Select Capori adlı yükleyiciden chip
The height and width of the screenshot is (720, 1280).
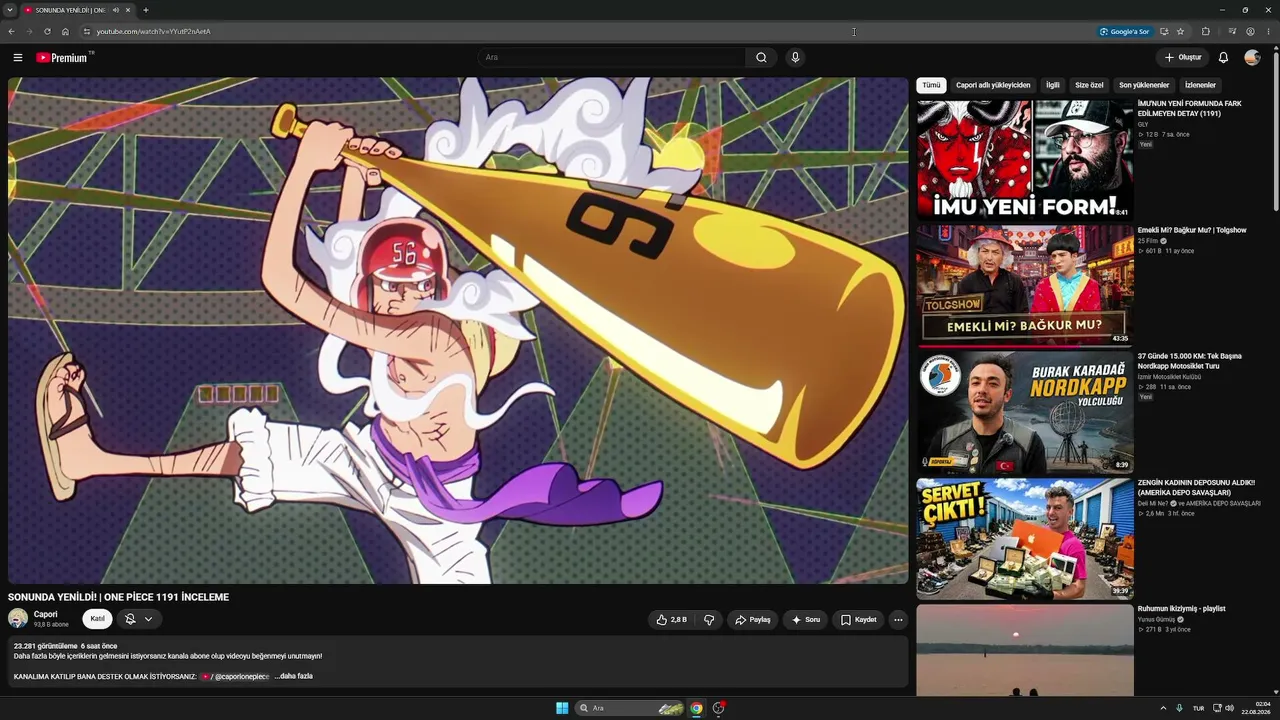coord(993,85)
